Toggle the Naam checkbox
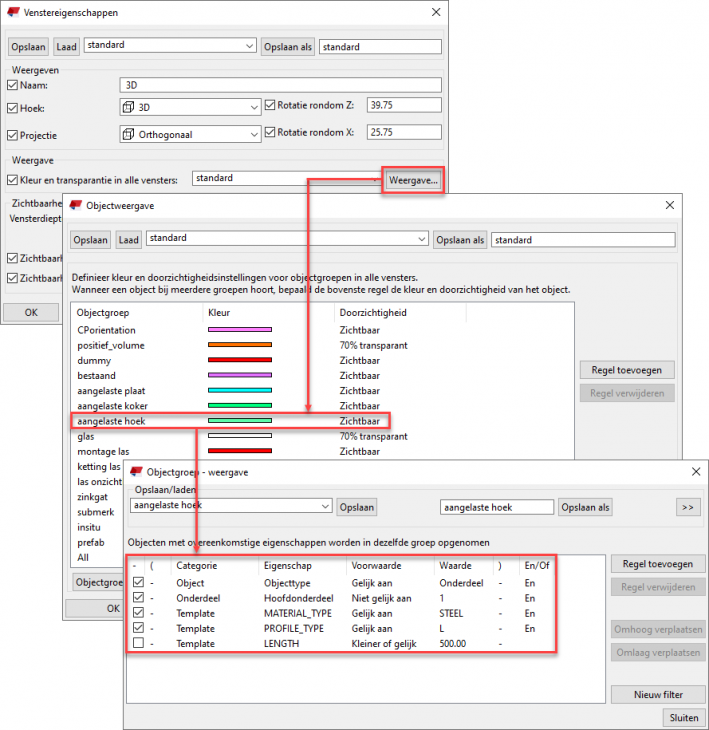709x730 pixels. point(13,85)
